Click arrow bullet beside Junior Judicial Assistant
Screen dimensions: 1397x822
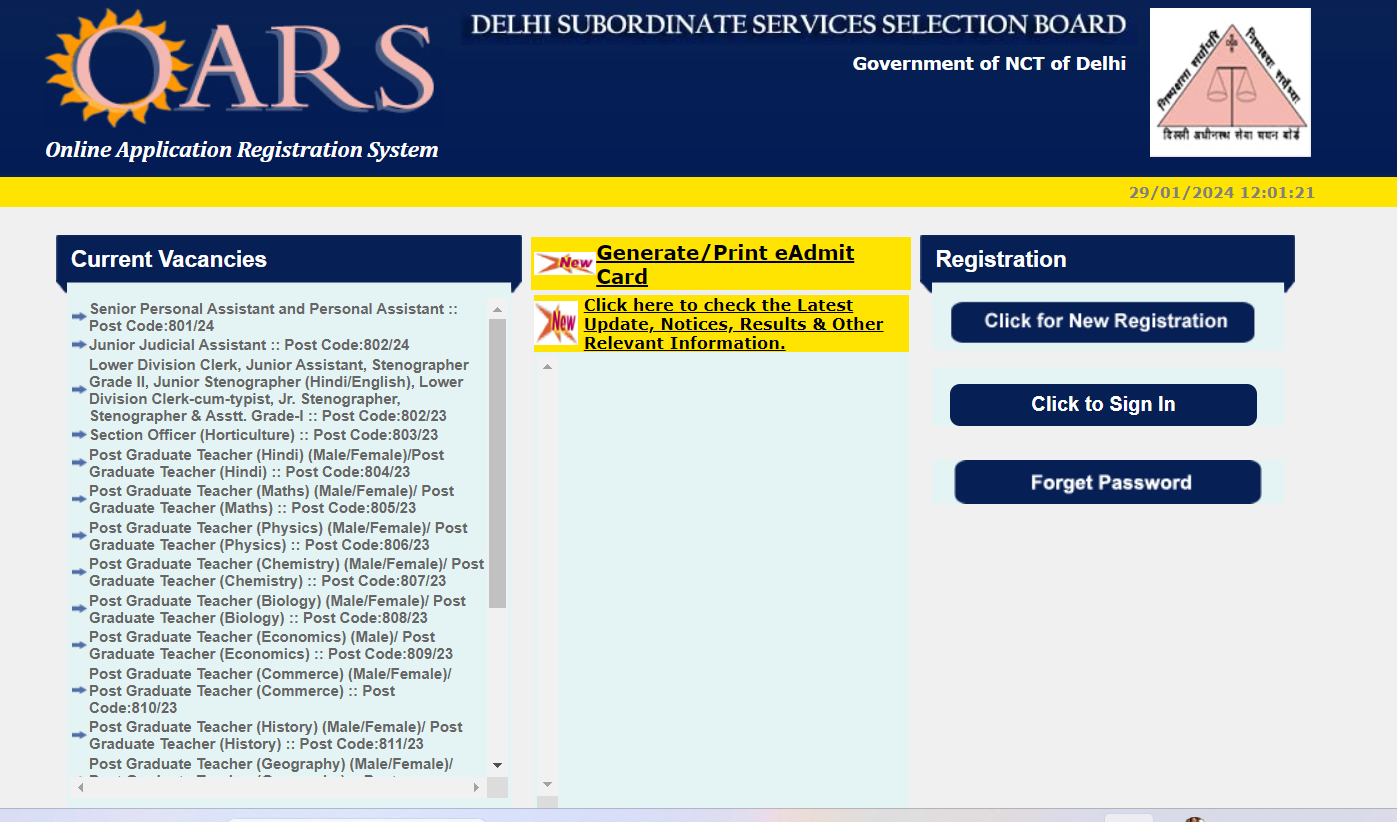click(x=79, y=345)
